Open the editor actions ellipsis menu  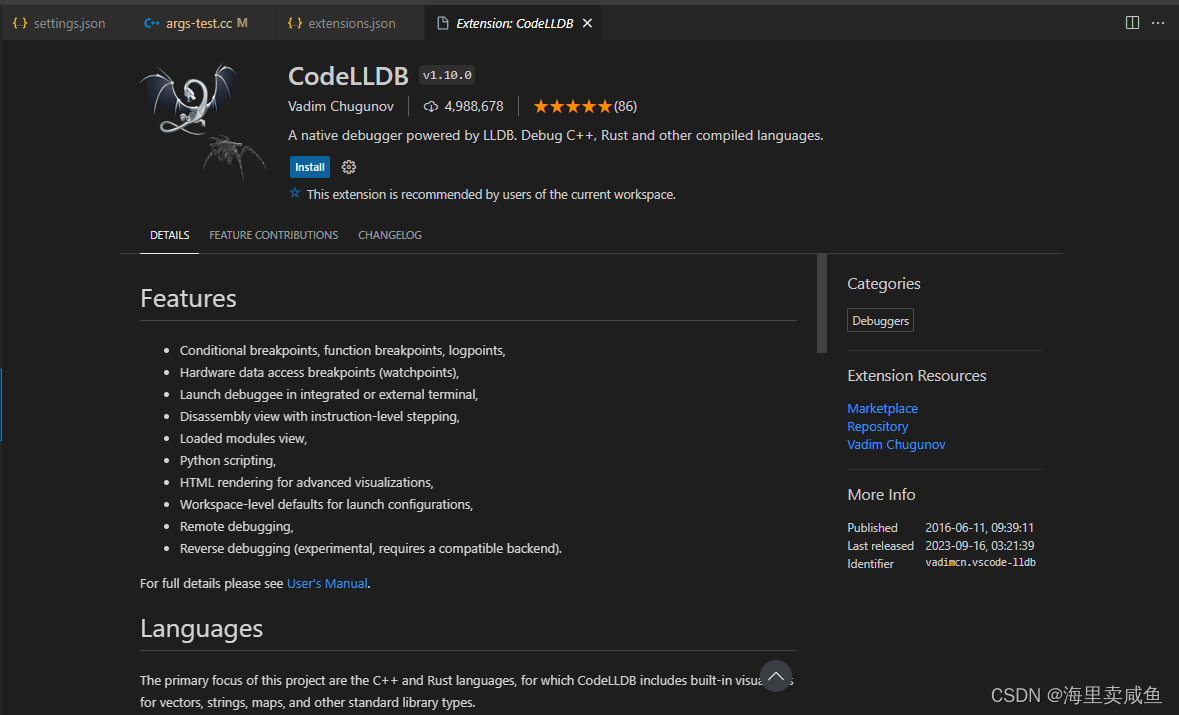click(x=1158, y=22)
